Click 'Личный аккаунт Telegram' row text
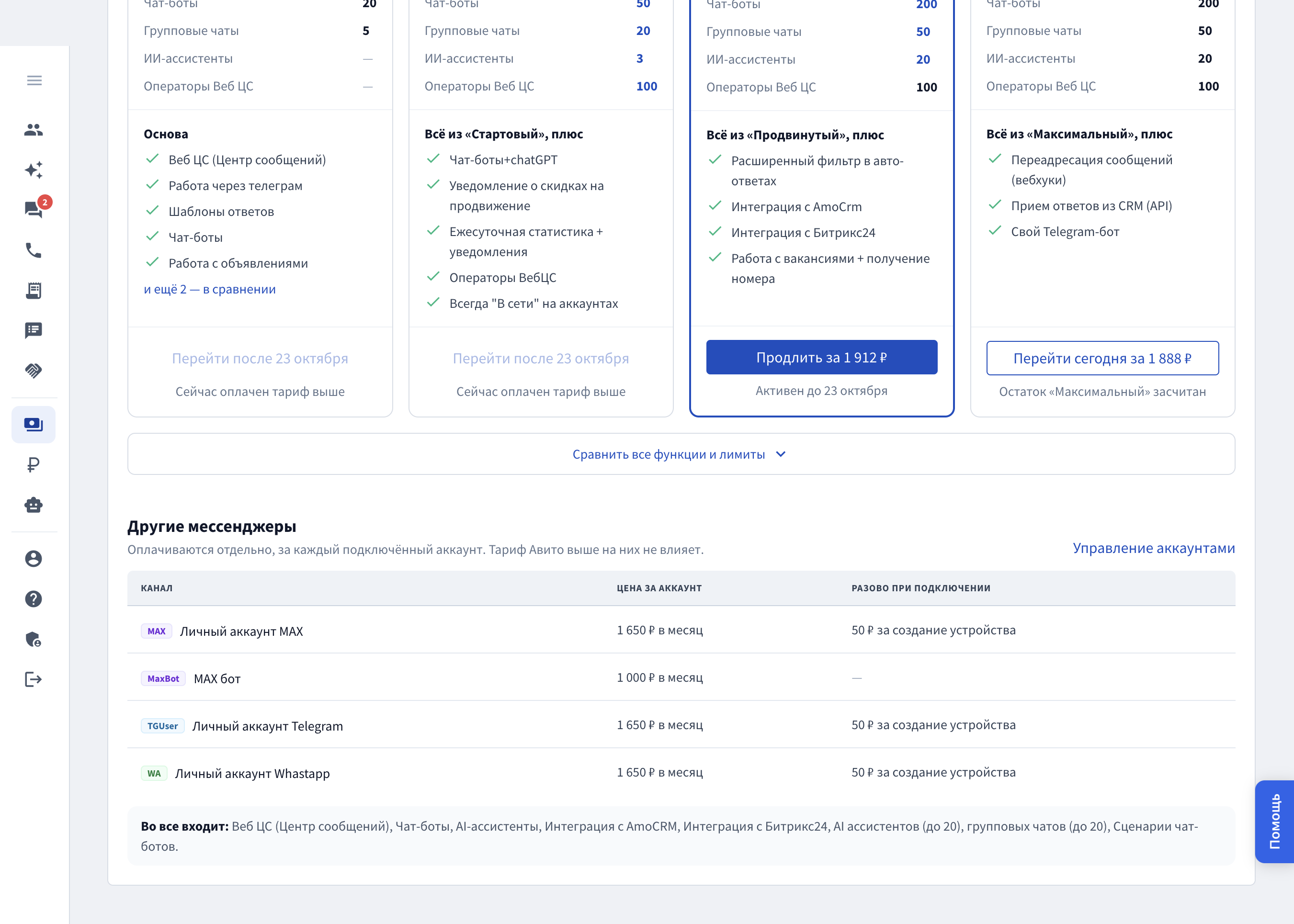The image size is (1294, 924). click(267, 726)
